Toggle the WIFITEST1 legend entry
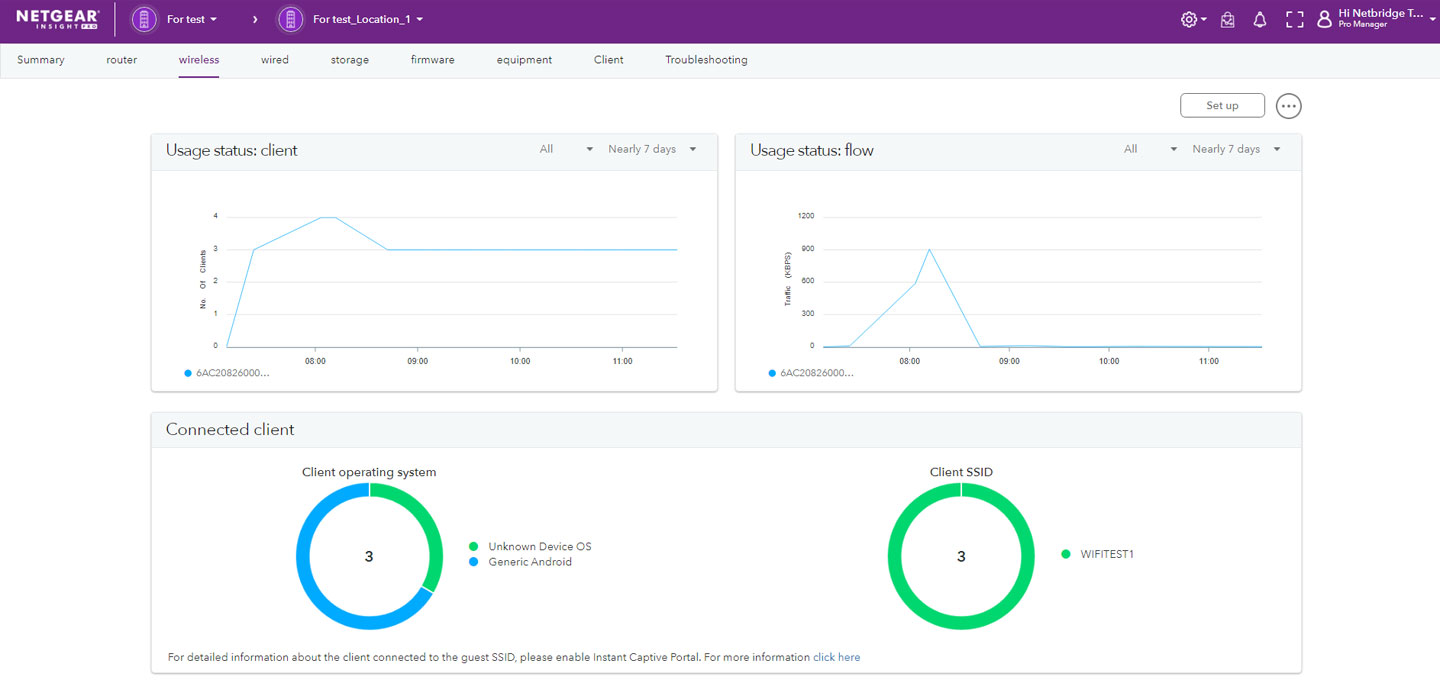 tap(1106, 554)
